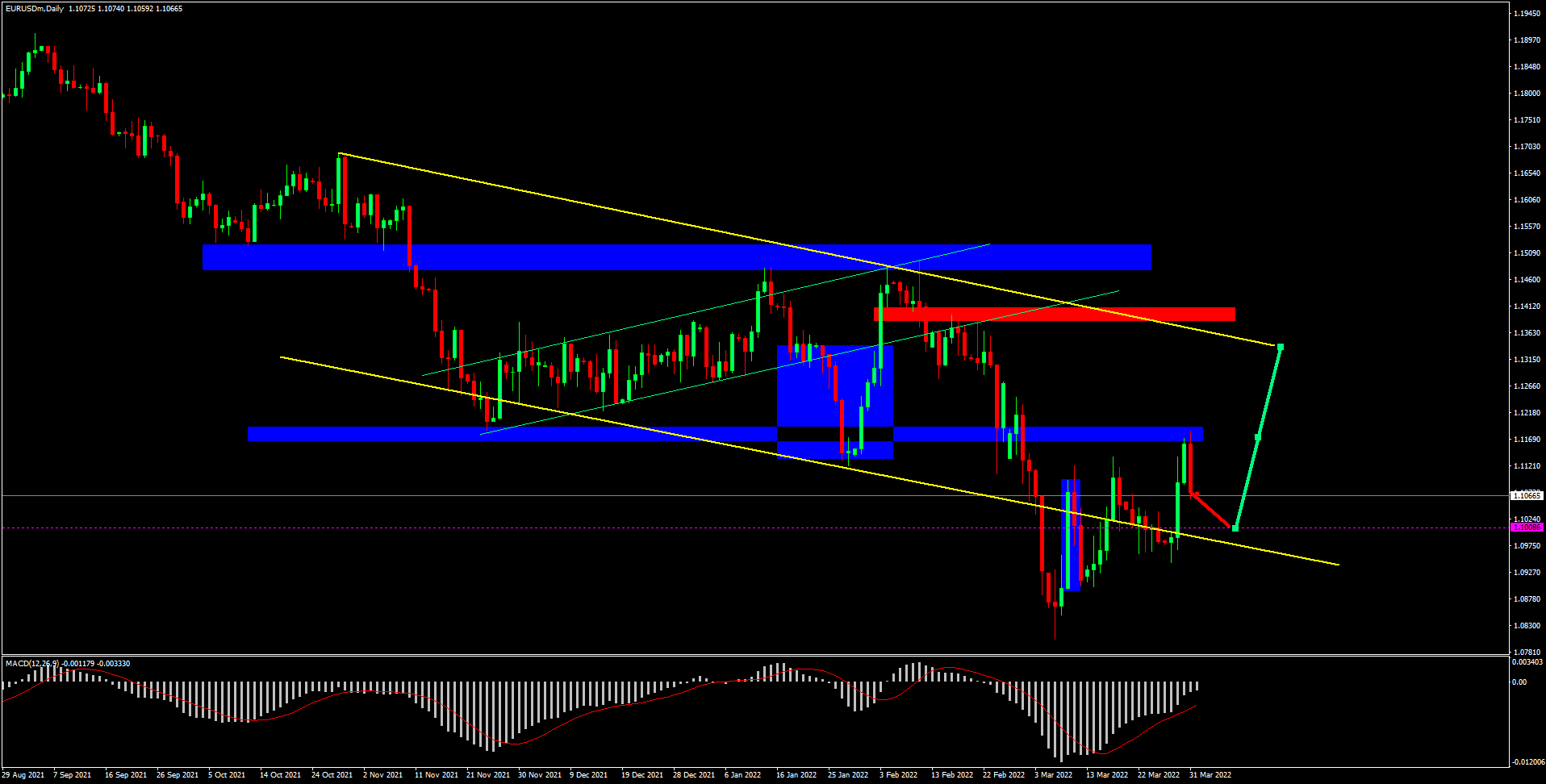
Task: Click the EURUSDm,Daily symbol label
Action: click(35, 9)
